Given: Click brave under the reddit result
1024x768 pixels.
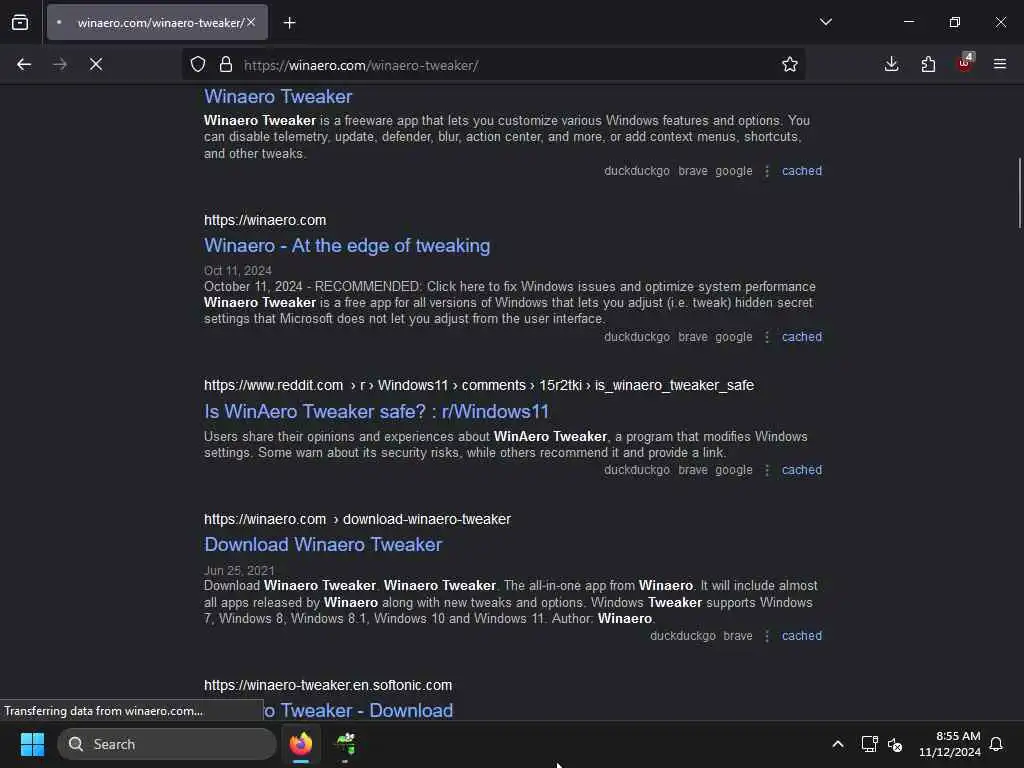Looking at the screenshot, I should pos(693,470).
